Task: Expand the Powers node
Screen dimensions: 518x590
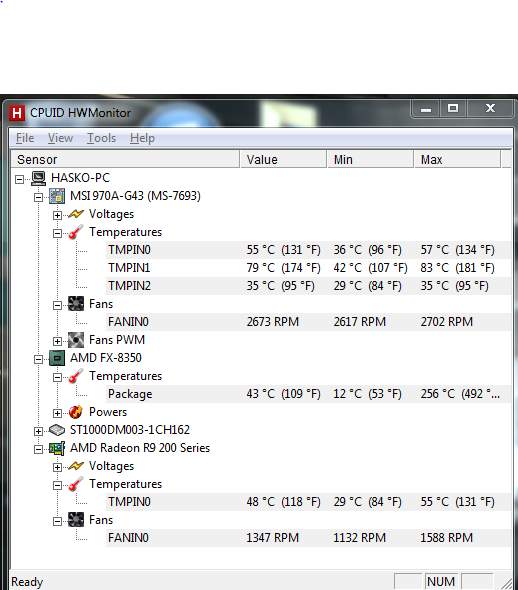Action: (57, 413)
